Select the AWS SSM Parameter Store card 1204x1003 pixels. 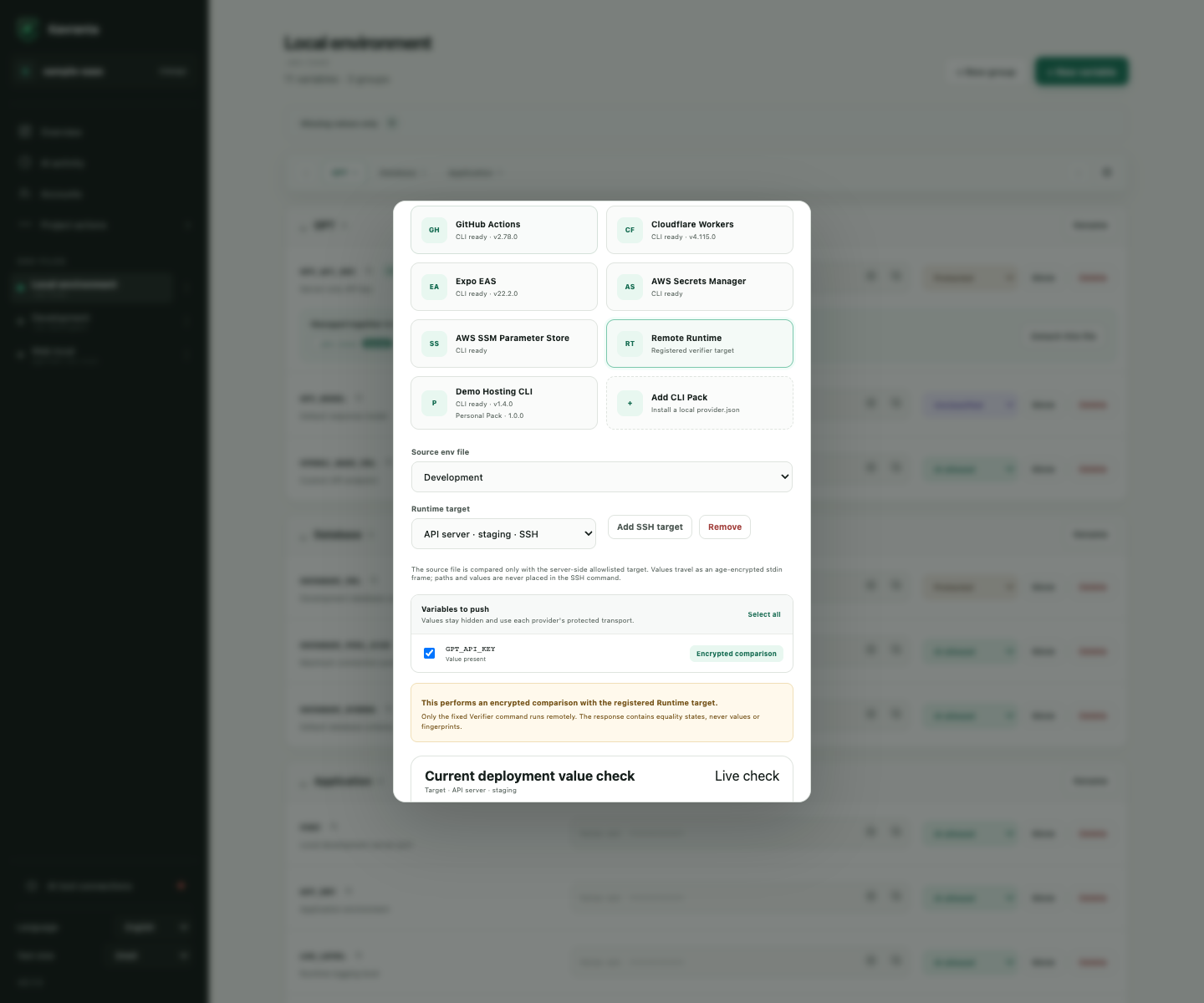point(504,344)
